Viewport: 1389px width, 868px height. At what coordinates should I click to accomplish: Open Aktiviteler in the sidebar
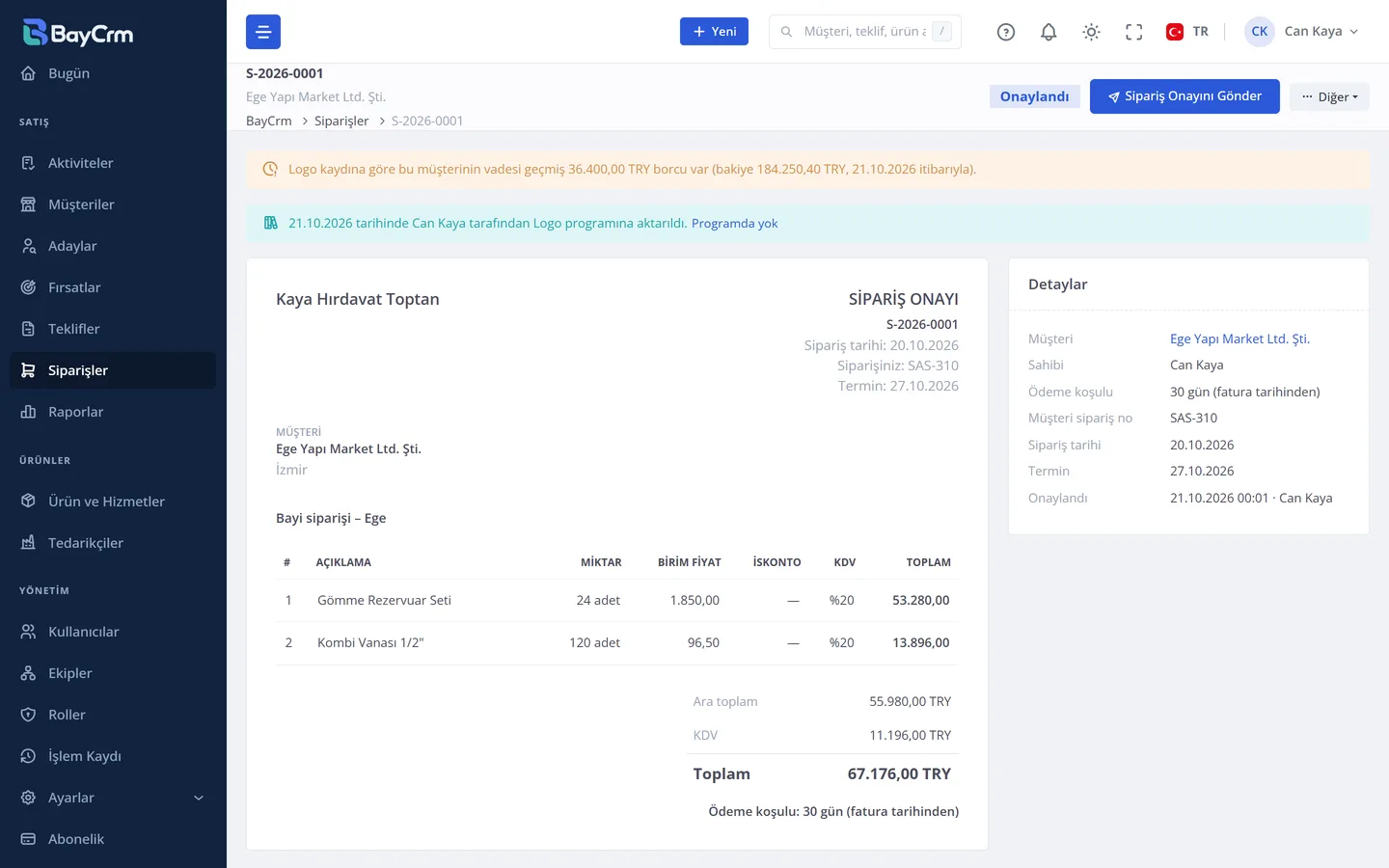113,163
